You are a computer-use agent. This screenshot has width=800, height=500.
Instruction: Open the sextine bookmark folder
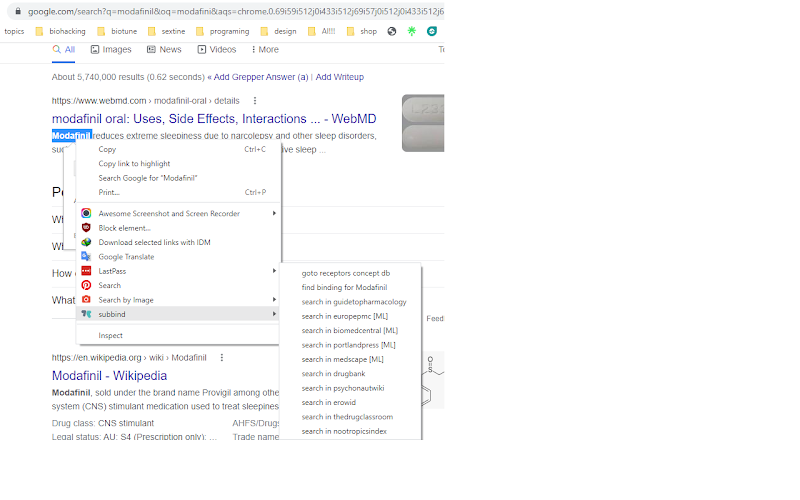point(166,31)
